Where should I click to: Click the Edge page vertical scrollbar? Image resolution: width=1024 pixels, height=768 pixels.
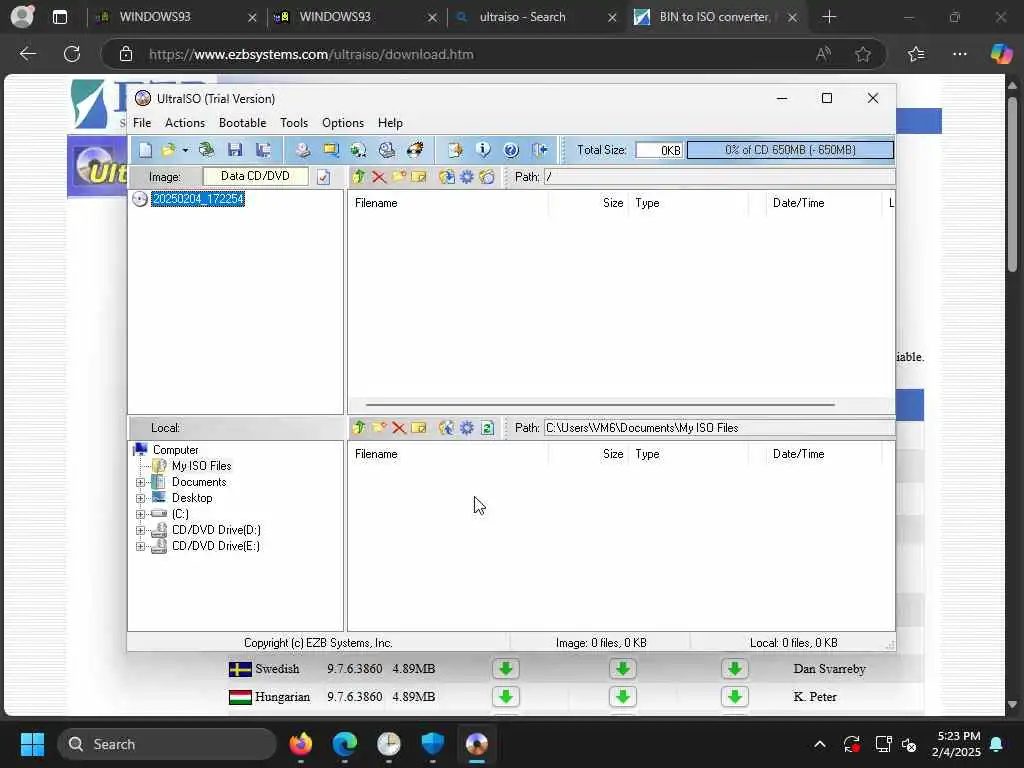1012,184
